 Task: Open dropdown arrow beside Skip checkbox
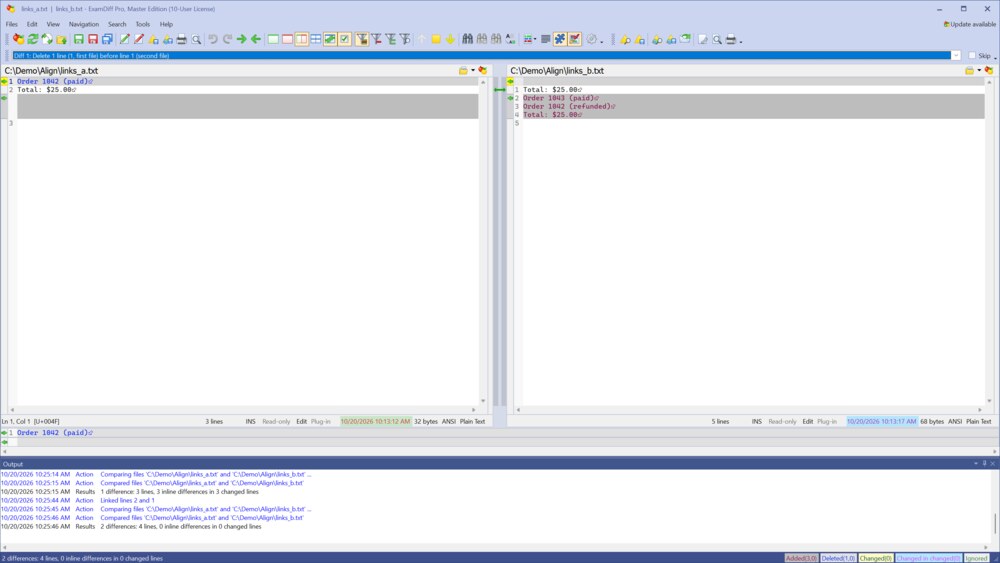click(x=995, y=57)
